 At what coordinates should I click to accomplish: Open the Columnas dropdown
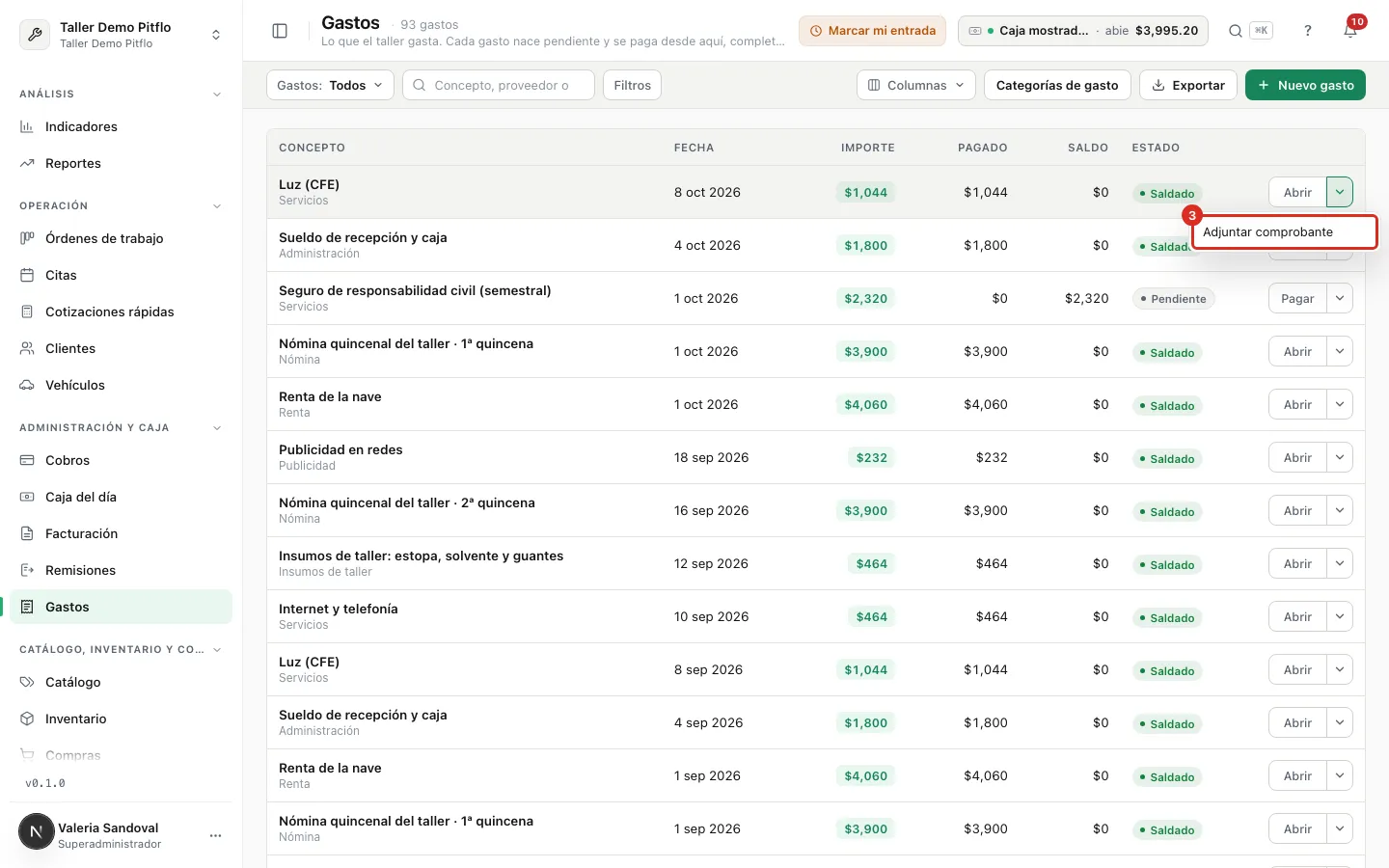[x=915, y=85]
